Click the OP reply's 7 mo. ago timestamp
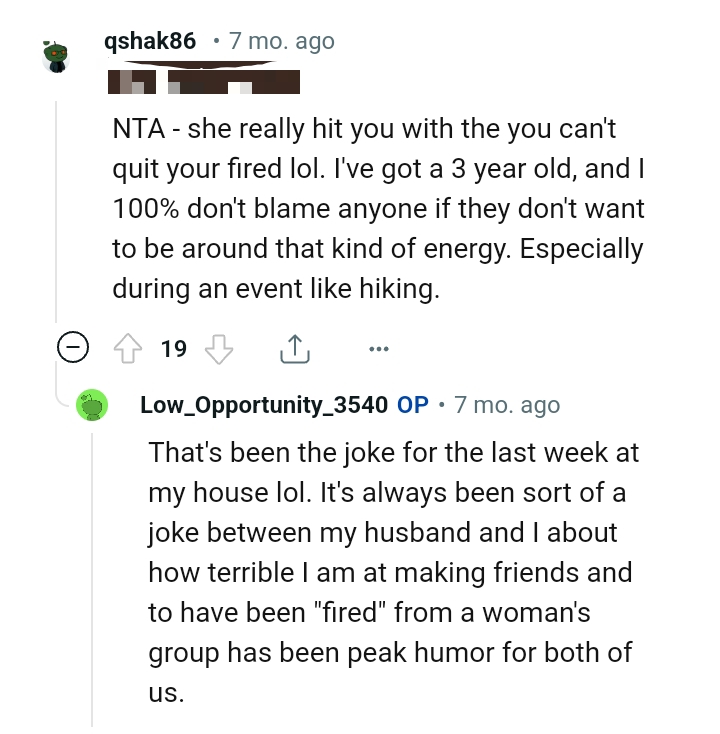This screenshot has width=720, height=734. (507, 405)
